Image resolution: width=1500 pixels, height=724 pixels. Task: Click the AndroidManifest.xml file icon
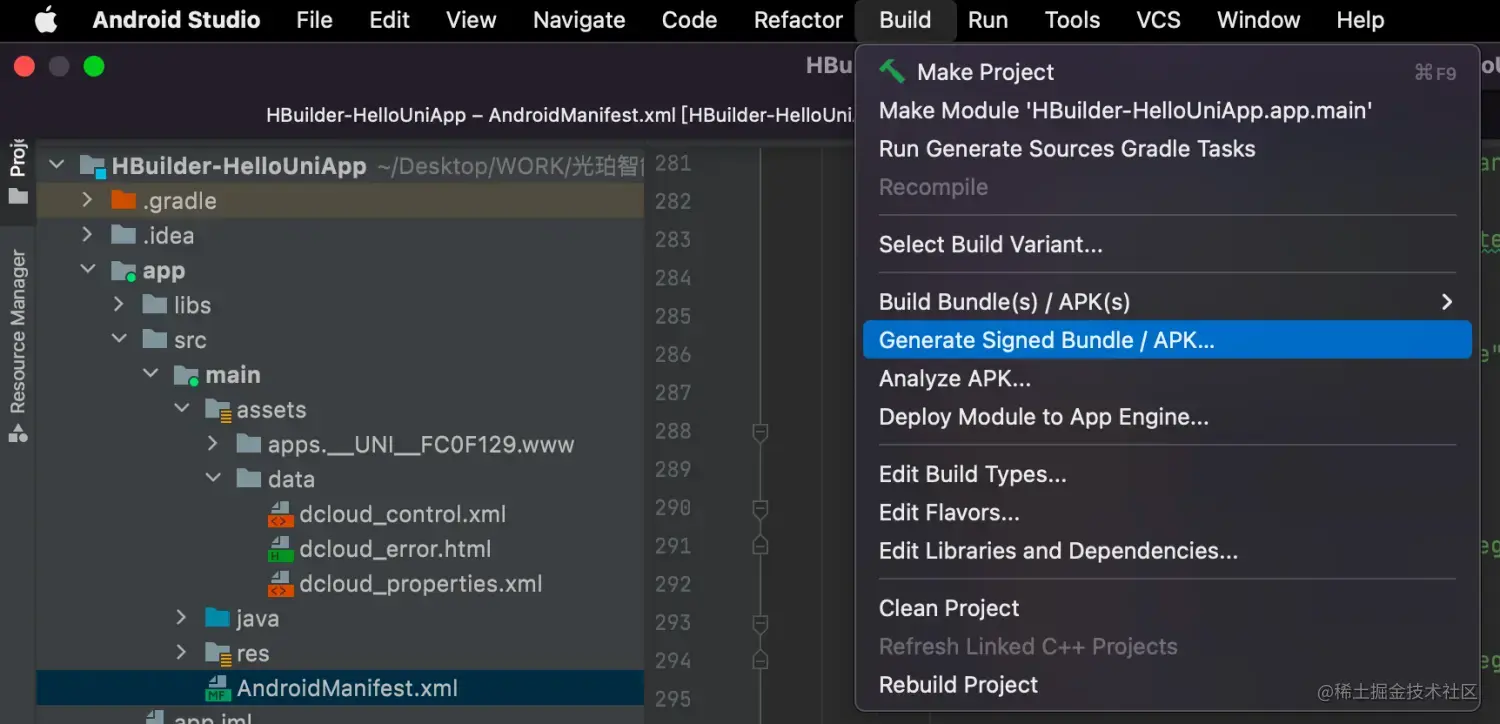(x=218, y=689)
